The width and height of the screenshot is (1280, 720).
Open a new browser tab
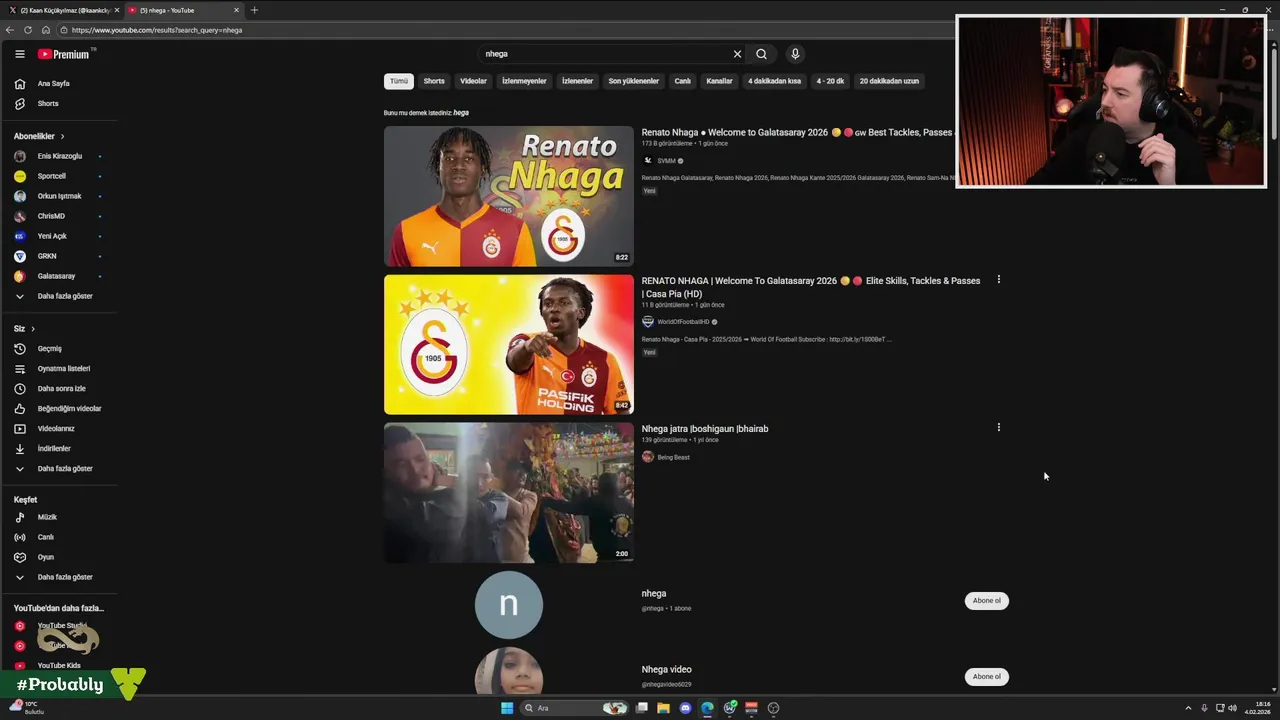(x=254, y=10)
